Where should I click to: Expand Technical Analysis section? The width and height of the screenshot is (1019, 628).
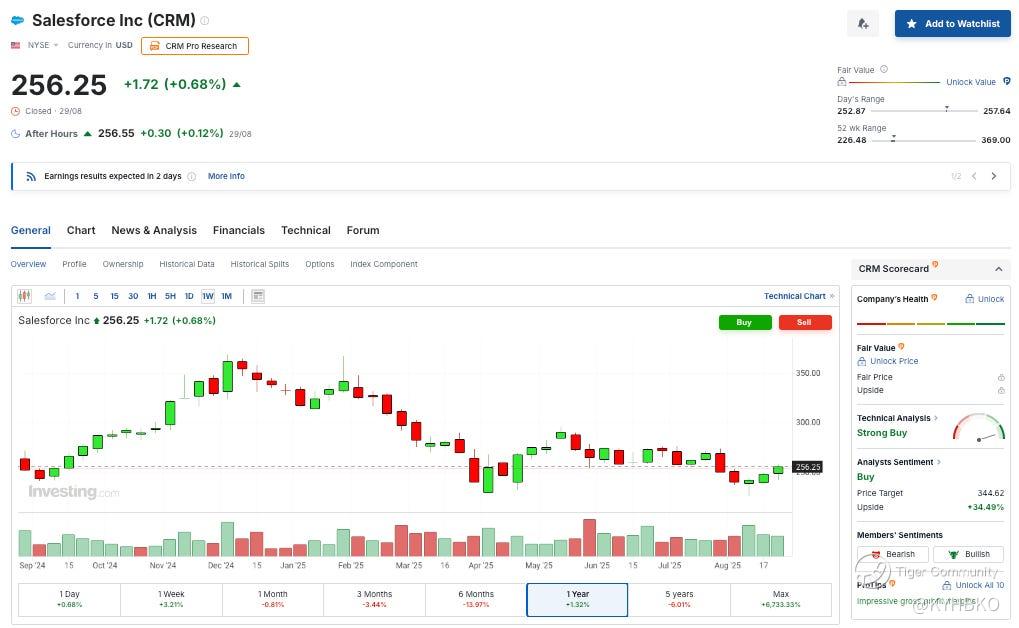(x=897, y=418)
